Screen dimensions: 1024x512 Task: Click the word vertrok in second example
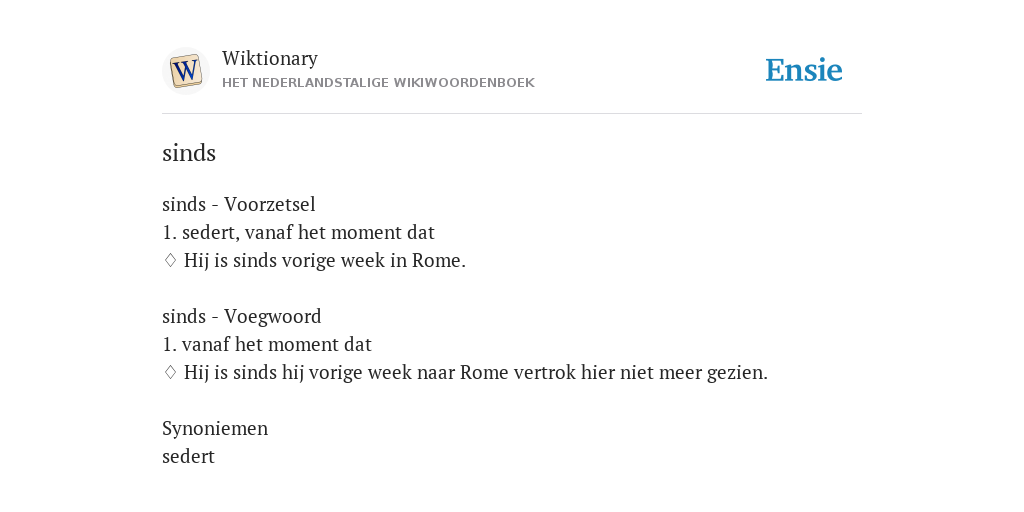tap(545, 372)
